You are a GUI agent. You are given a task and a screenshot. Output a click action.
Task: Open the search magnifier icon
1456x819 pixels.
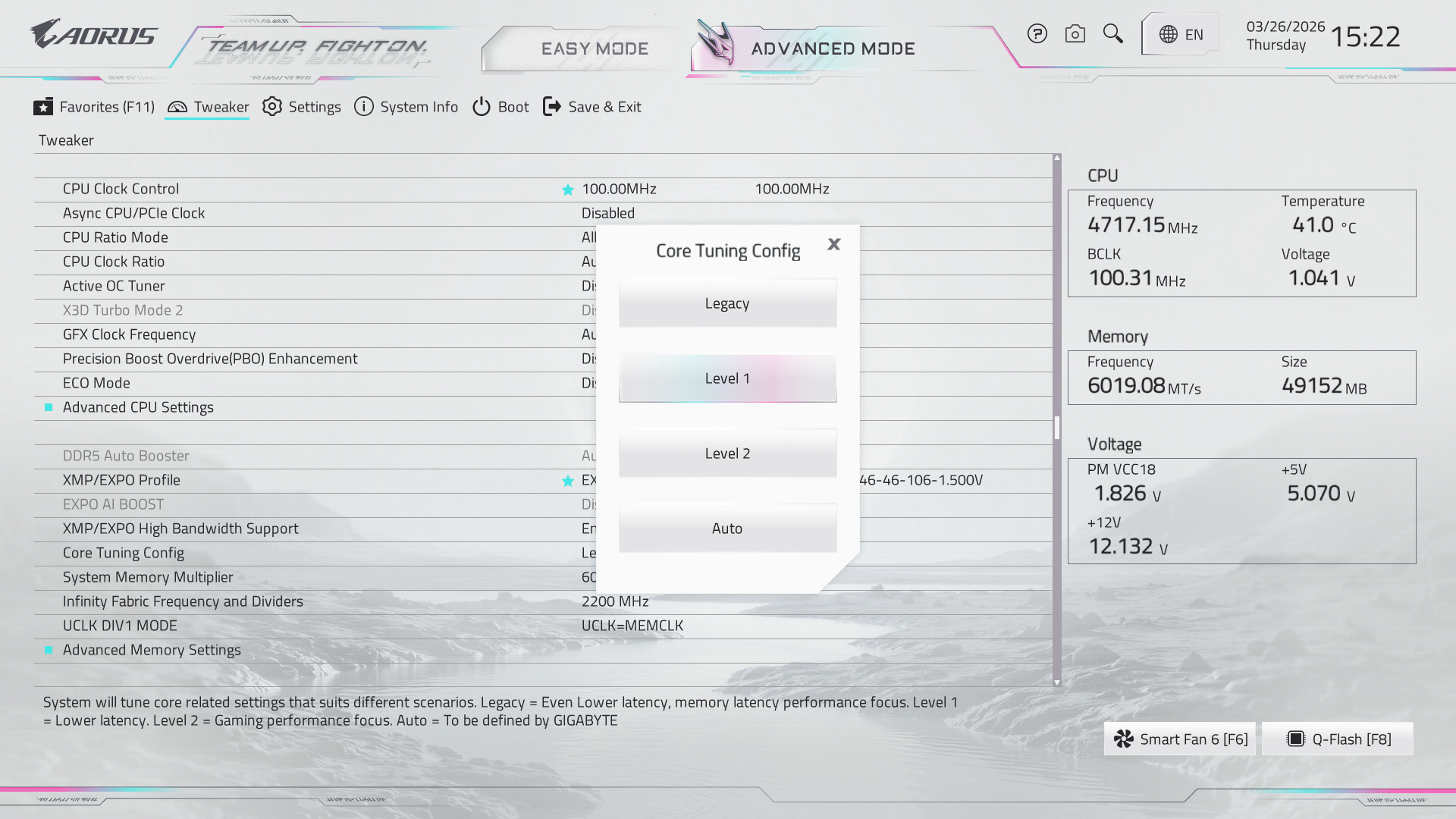[1112, 34]
